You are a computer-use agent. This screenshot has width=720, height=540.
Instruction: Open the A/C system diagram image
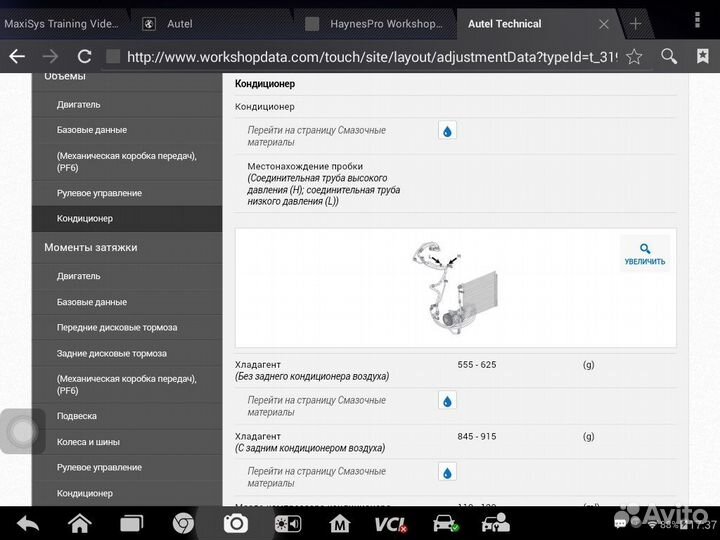[455, 288]
